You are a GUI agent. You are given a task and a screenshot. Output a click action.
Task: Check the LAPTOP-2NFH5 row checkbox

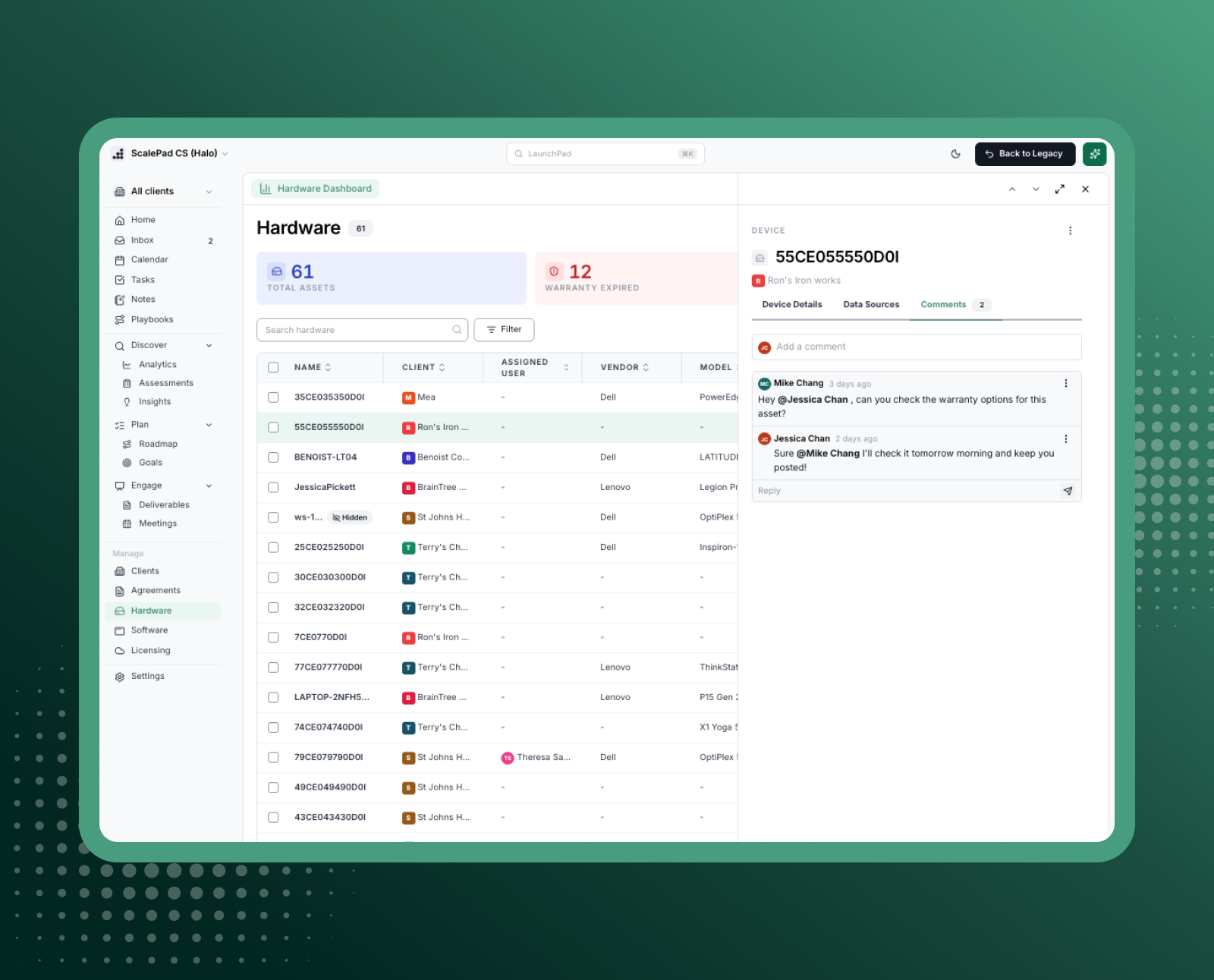[x=273, y=698]
